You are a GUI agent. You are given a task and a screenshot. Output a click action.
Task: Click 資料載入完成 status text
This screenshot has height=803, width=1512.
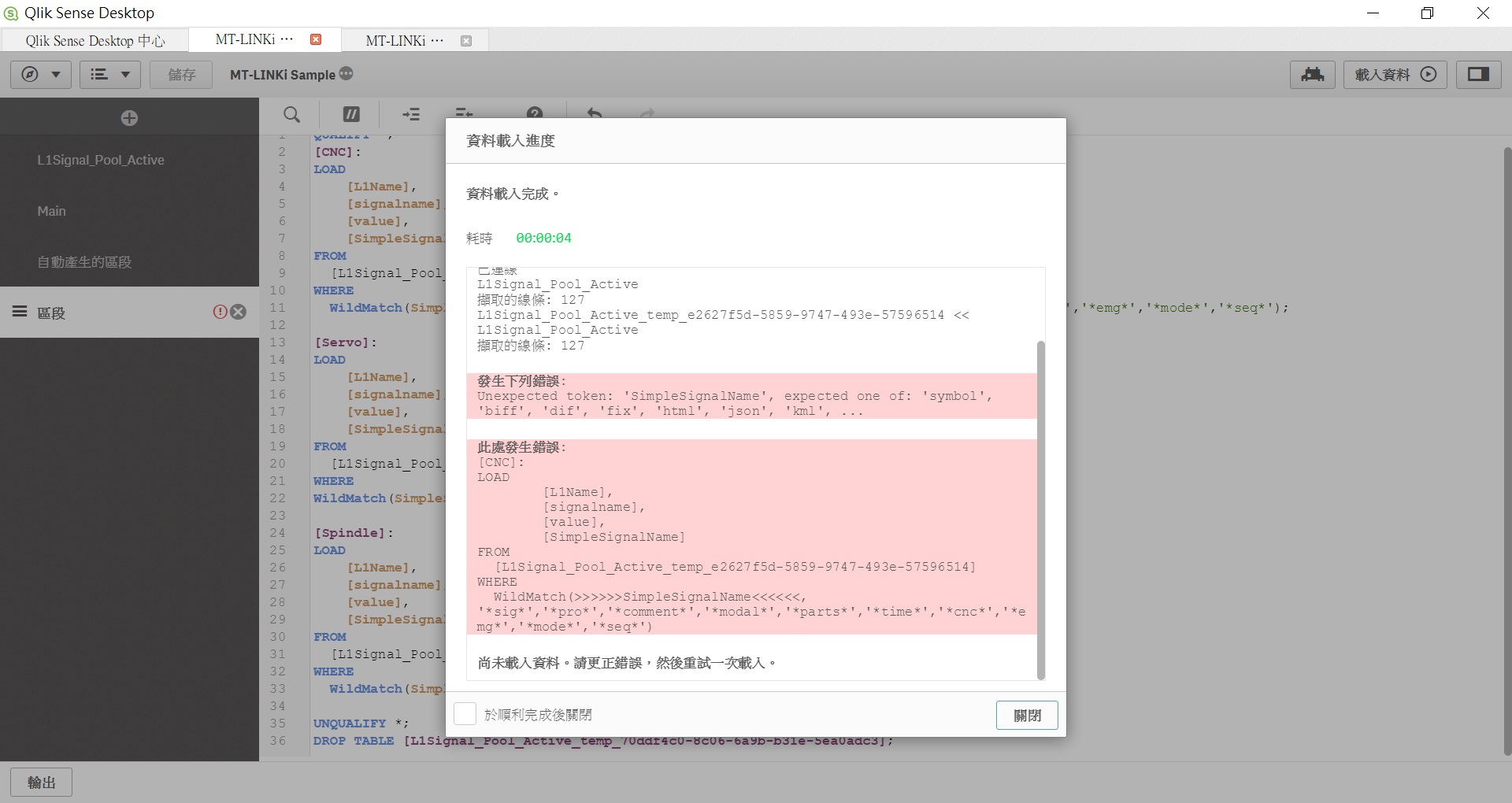[513, 194]
